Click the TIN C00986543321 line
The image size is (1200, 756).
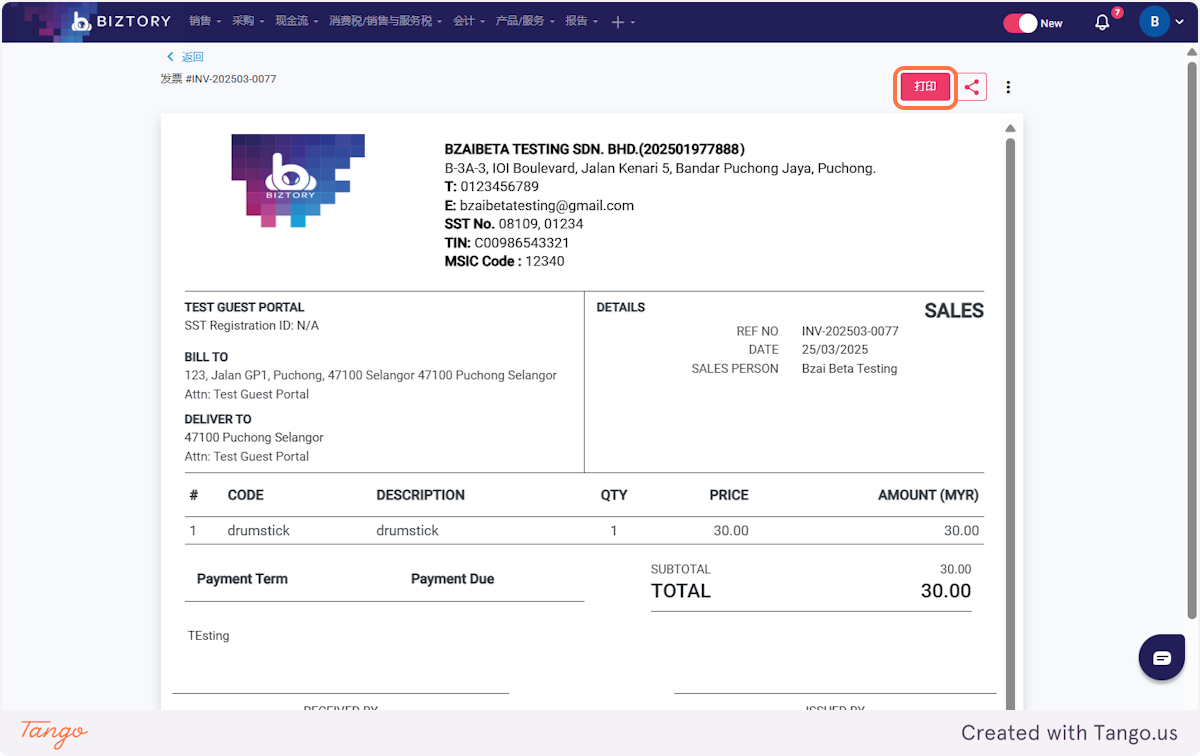pos(507,242)
